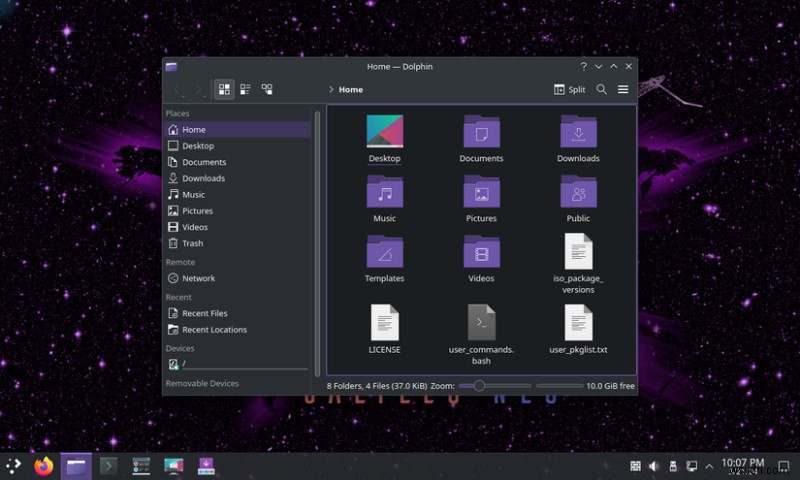Switch to Details tree view mode

coord(267,89)
